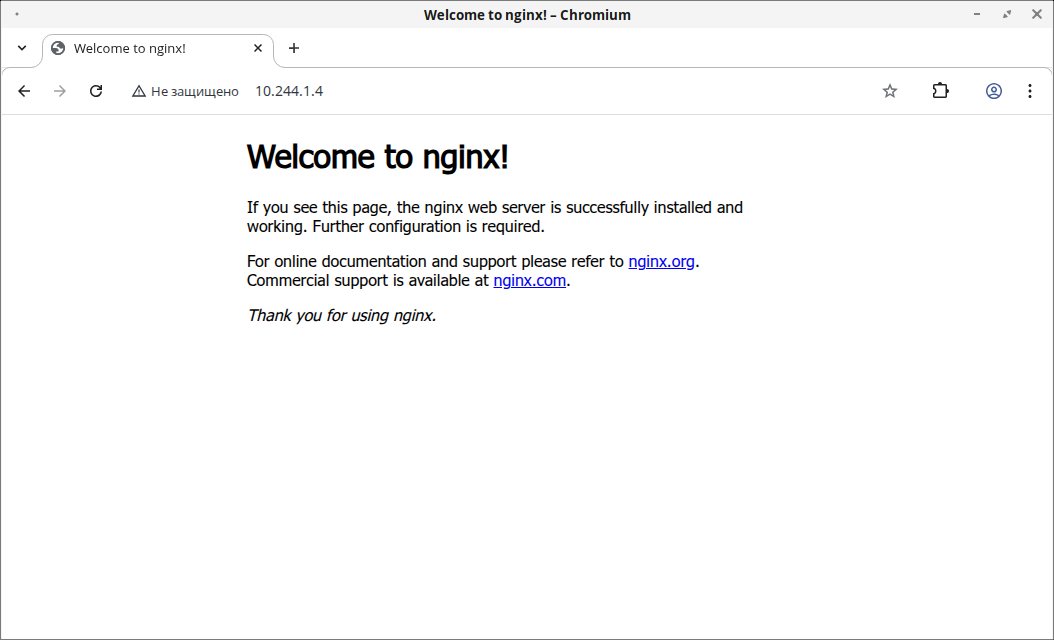Close the Chromium window
Viewport: 1054px width, 640px height.
point(1037,14)
